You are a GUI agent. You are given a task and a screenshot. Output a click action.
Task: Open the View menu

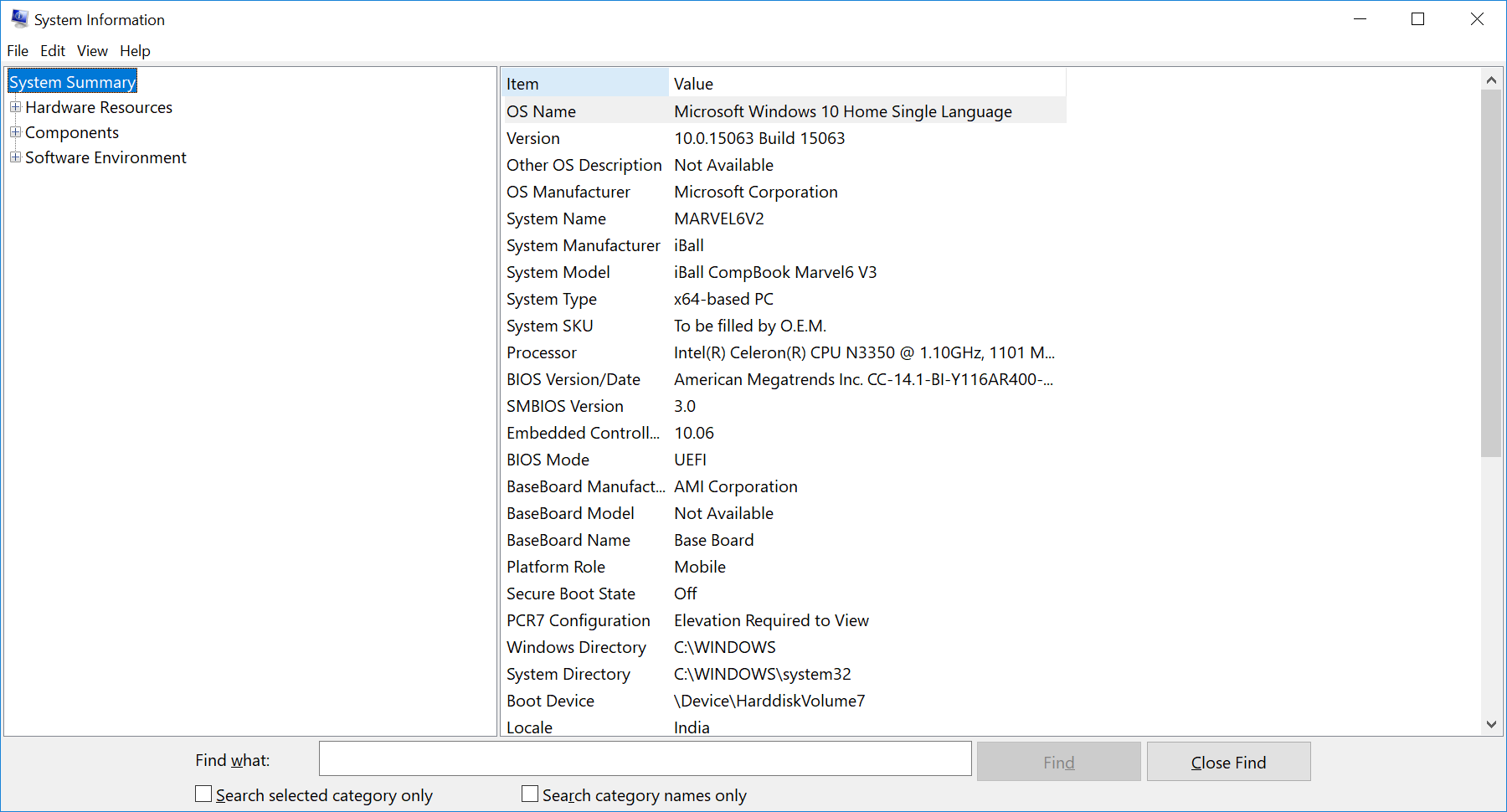coord(91,51)
